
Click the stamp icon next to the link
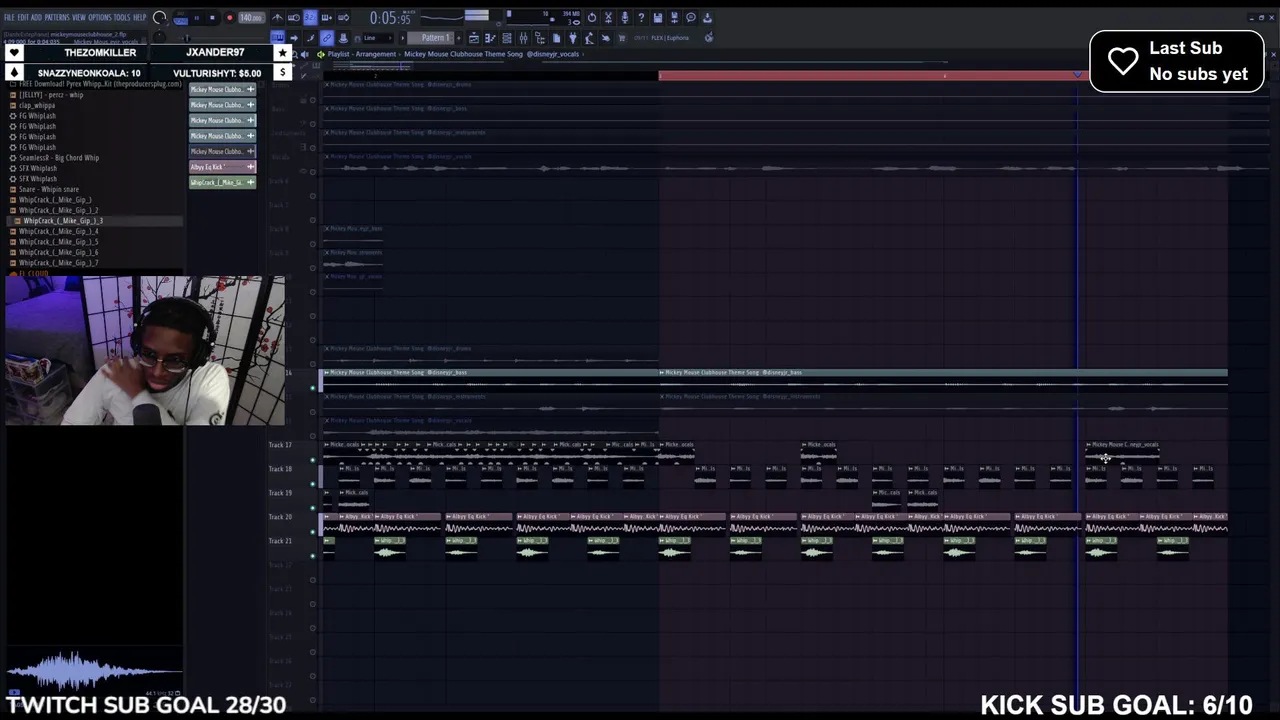(x=343, y=38)
